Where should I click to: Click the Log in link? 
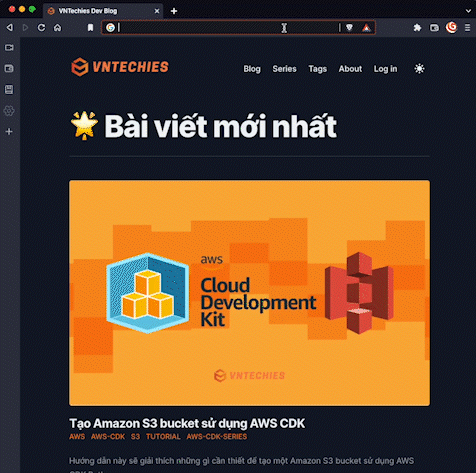click(x=385, y=69)
